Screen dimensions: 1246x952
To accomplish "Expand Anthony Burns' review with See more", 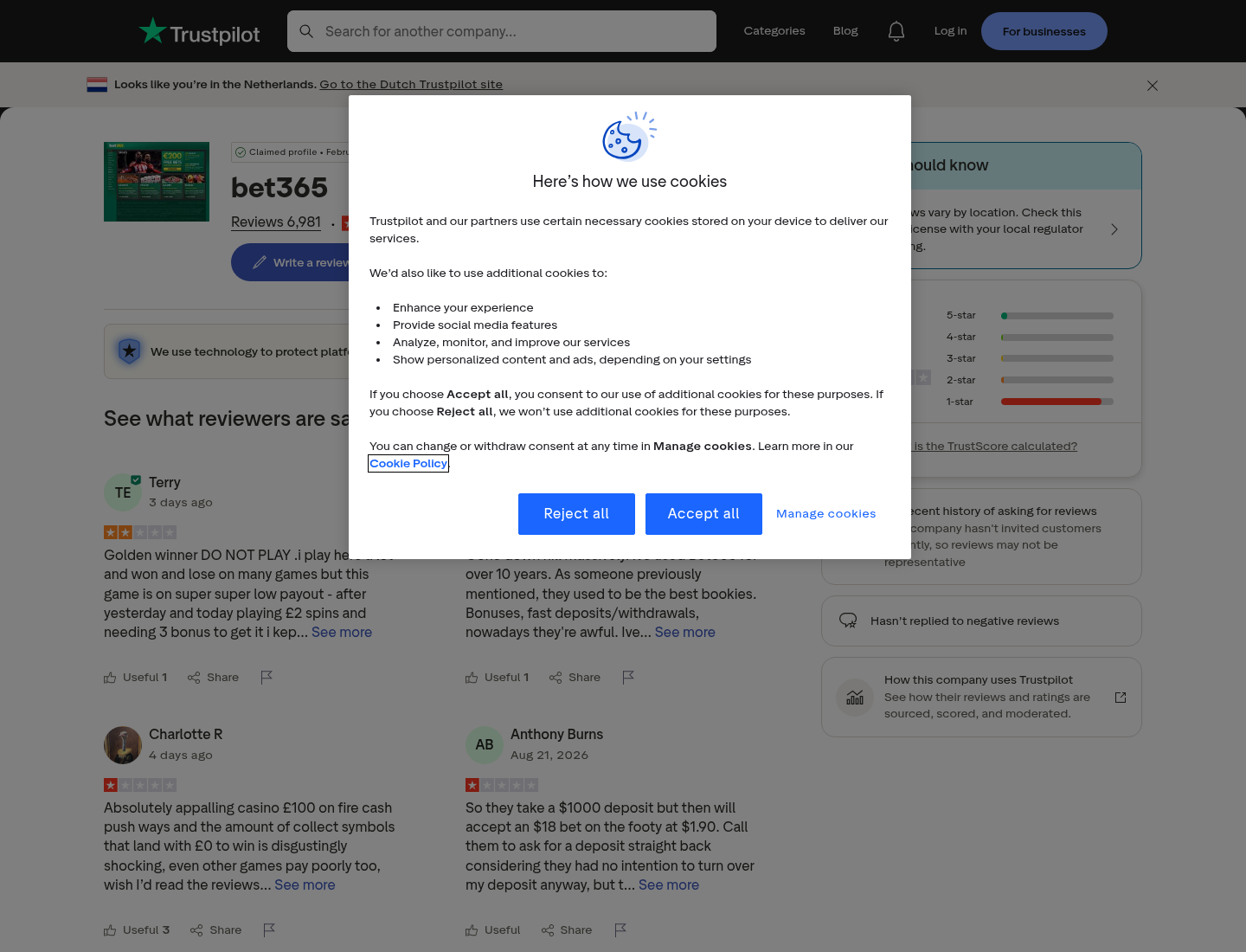I will [x=669, y=885].
